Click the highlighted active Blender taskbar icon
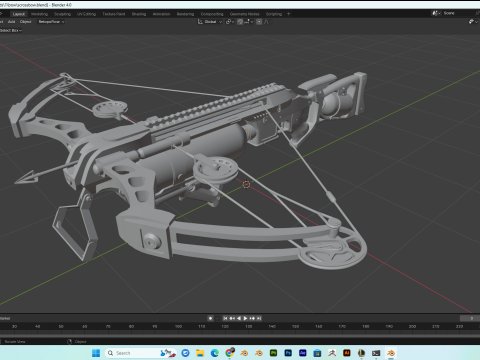Viewport: 480px width, 360px height. pos(391,353)
